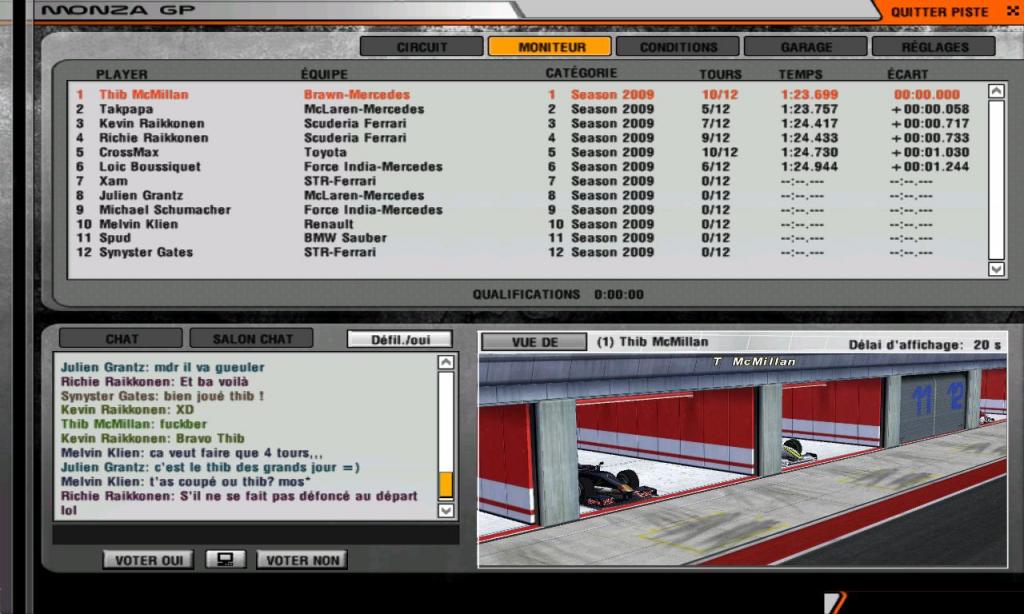Vote no with Voter Non
This screenshot has height=614, width=1024.
pos(302,560)
